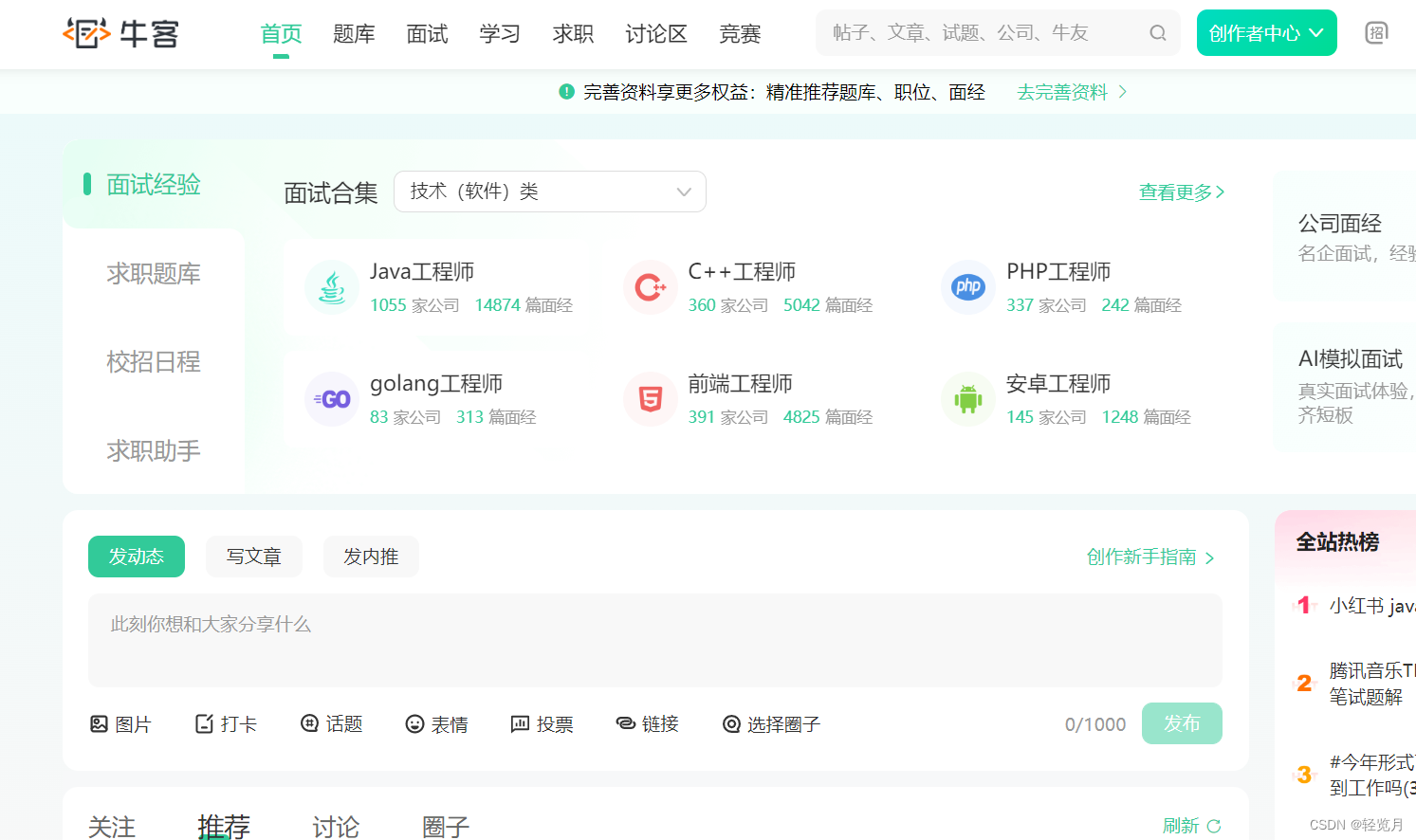1416x840 pixels.
Task: Click the 查看更多 arrow link
Action: click(x=1182, y=192)
